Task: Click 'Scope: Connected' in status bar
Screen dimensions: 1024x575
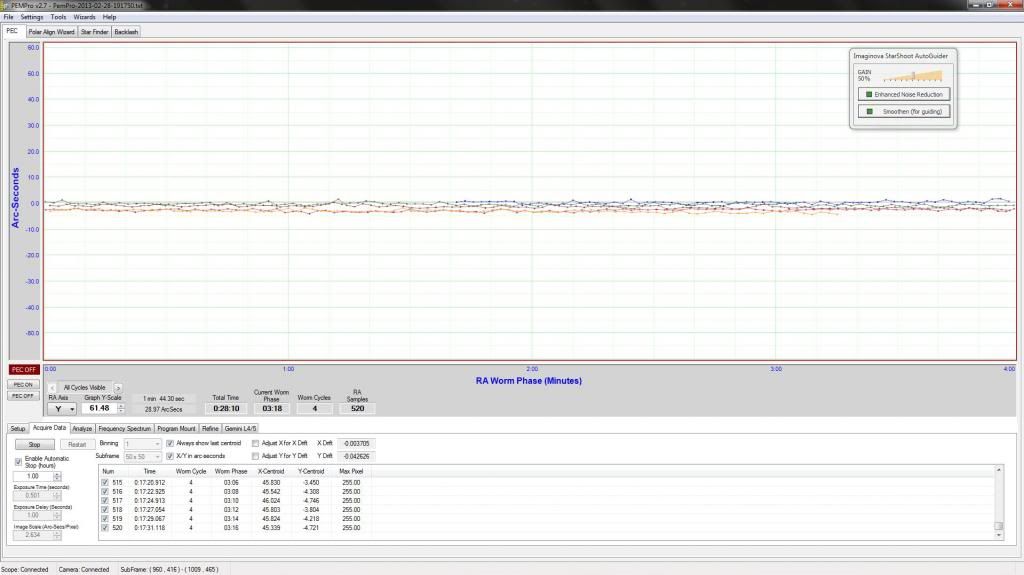Action: pyautogui.click(x=25, y=570)
